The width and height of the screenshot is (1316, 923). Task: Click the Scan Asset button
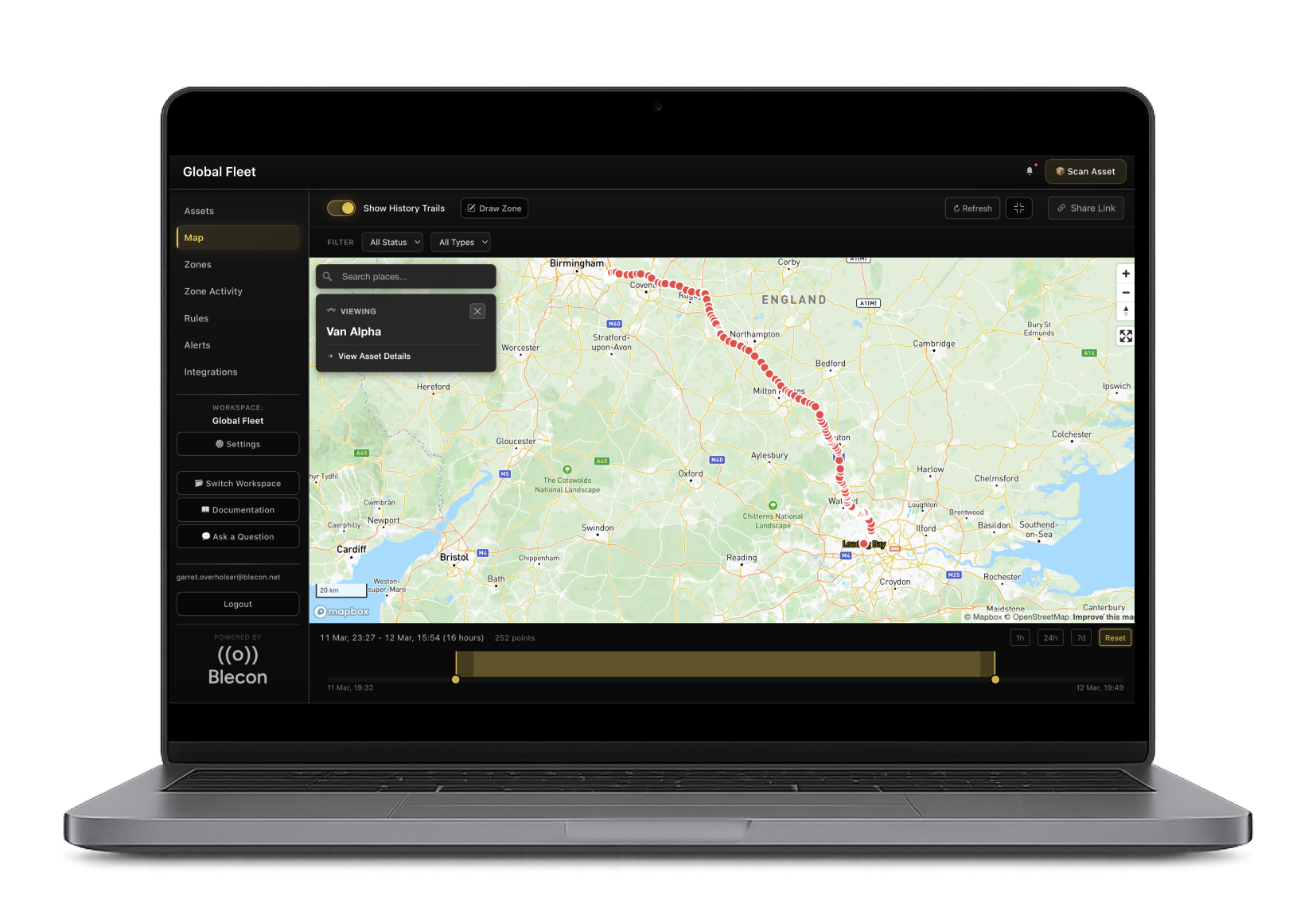click(1085, 171)
